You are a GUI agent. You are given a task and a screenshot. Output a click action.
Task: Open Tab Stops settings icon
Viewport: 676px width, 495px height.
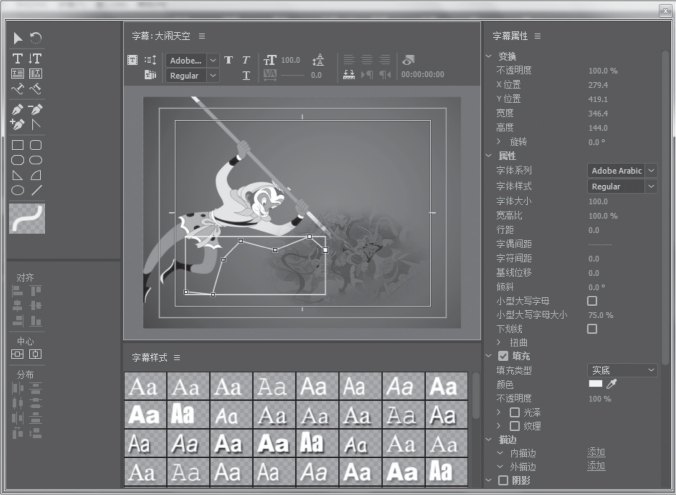coord(349,75)
